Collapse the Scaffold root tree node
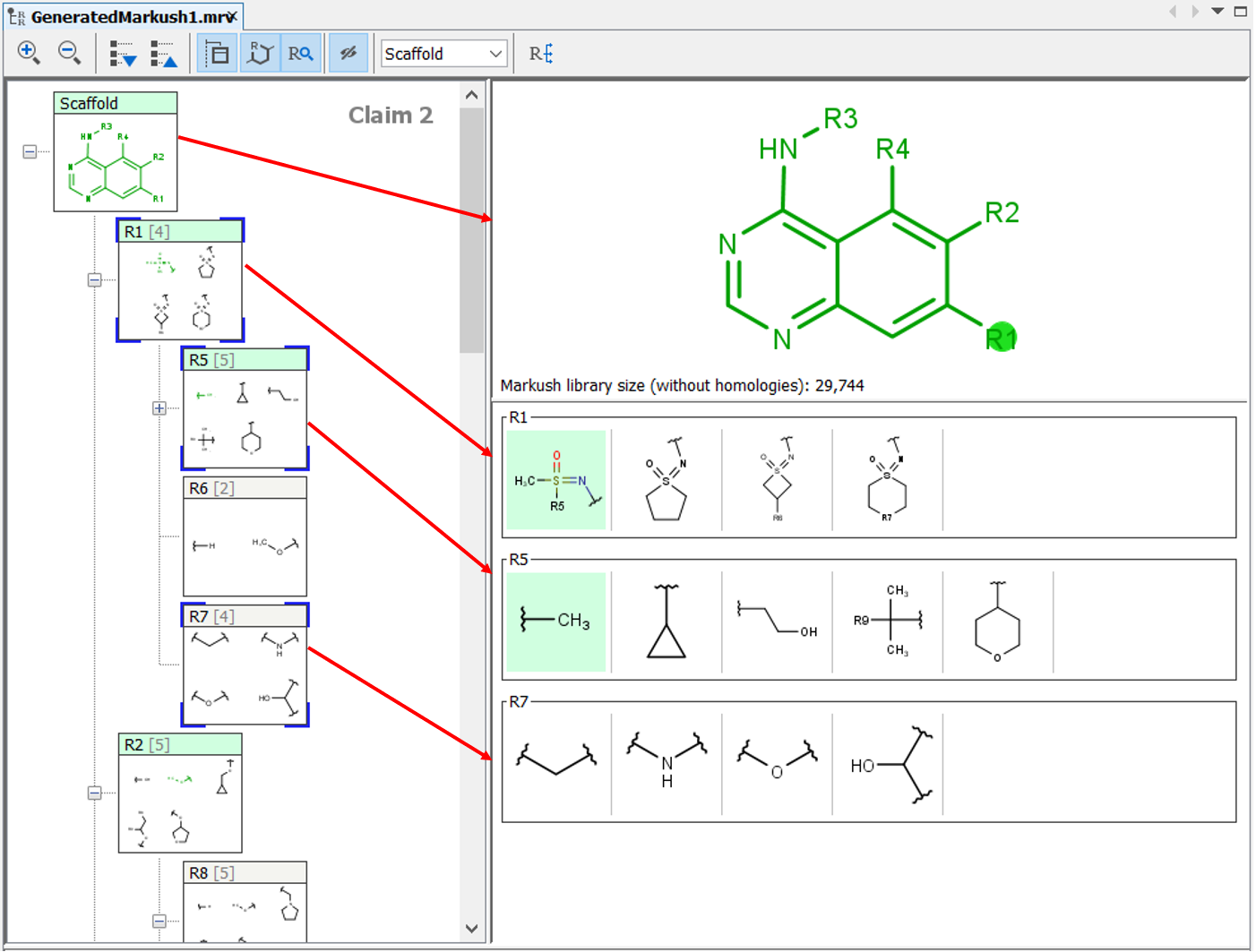 (x=30, y=151)
